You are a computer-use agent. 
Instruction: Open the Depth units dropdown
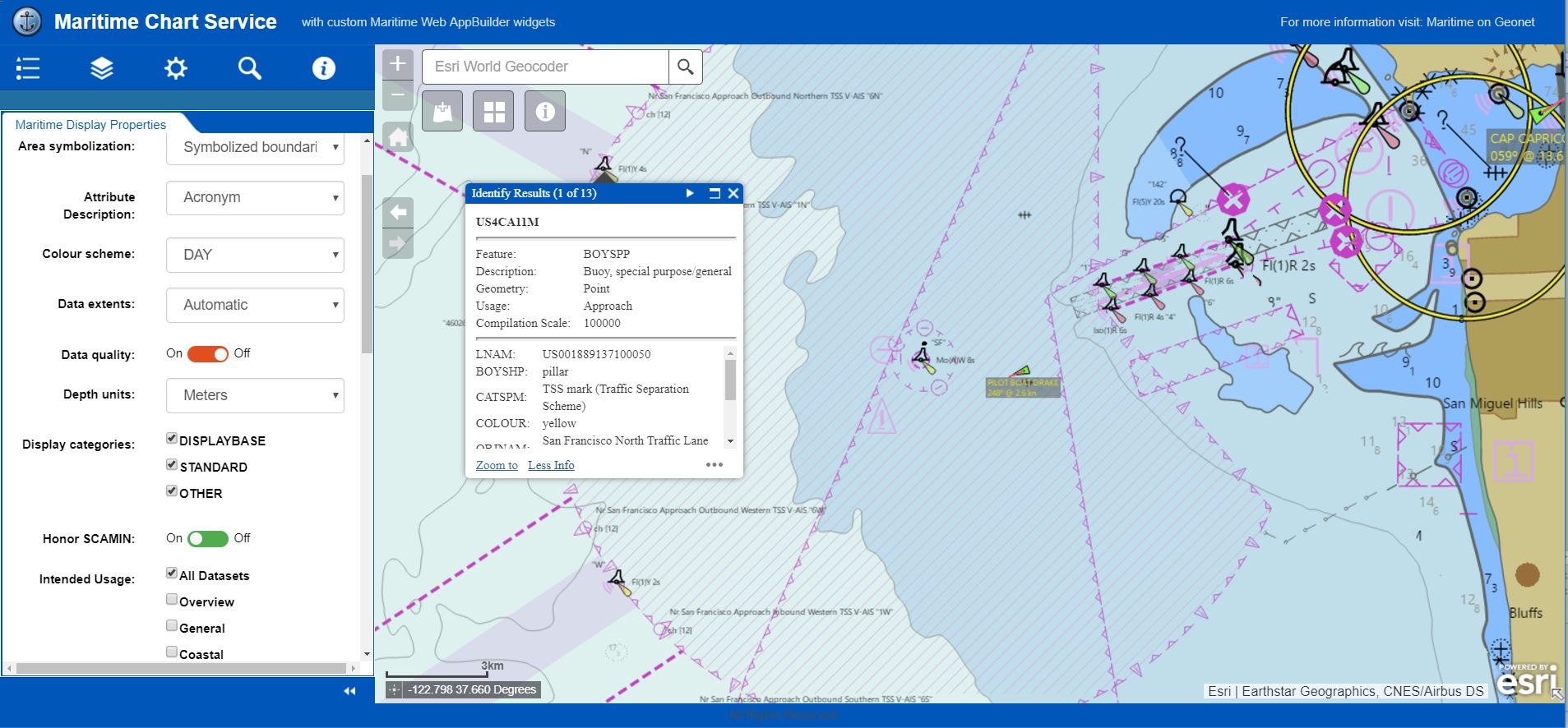(255, 396)
